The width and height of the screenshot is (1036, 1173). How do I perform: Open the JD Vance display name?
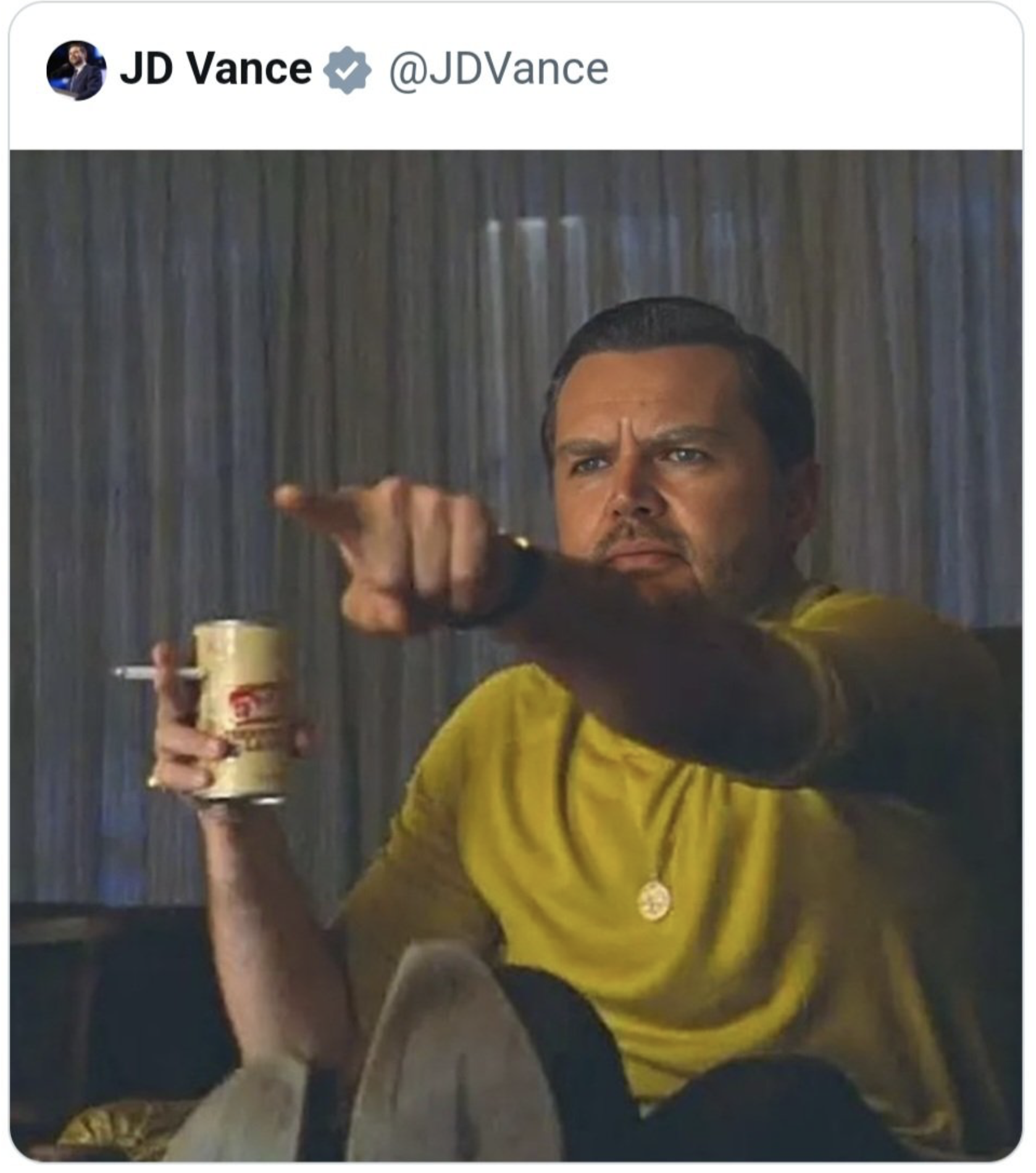coord(216,69)
